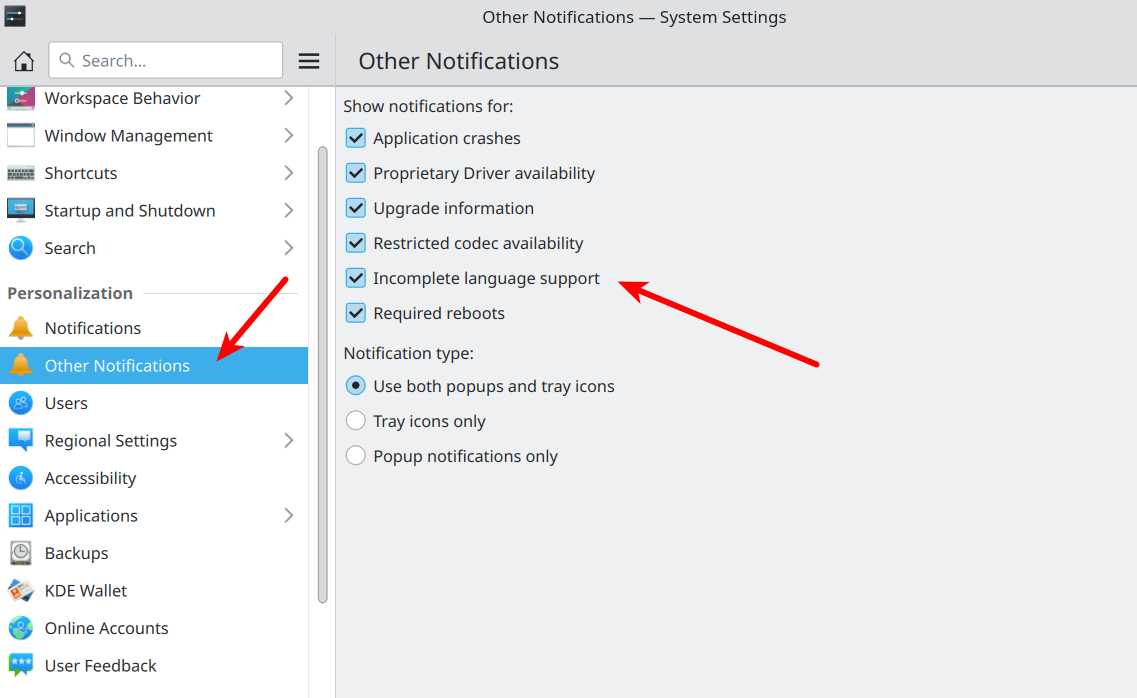Open User Feedback settings icon

tap(21, 665)
